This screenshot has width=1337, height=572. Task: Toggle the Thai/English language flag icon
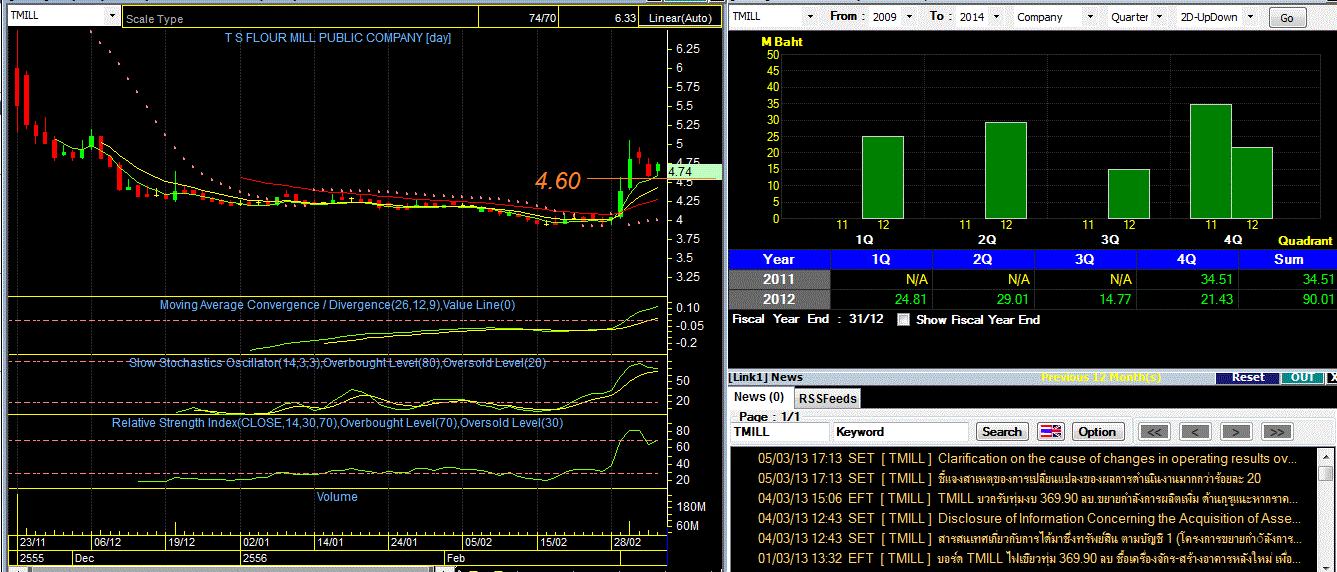[1051, 432]
